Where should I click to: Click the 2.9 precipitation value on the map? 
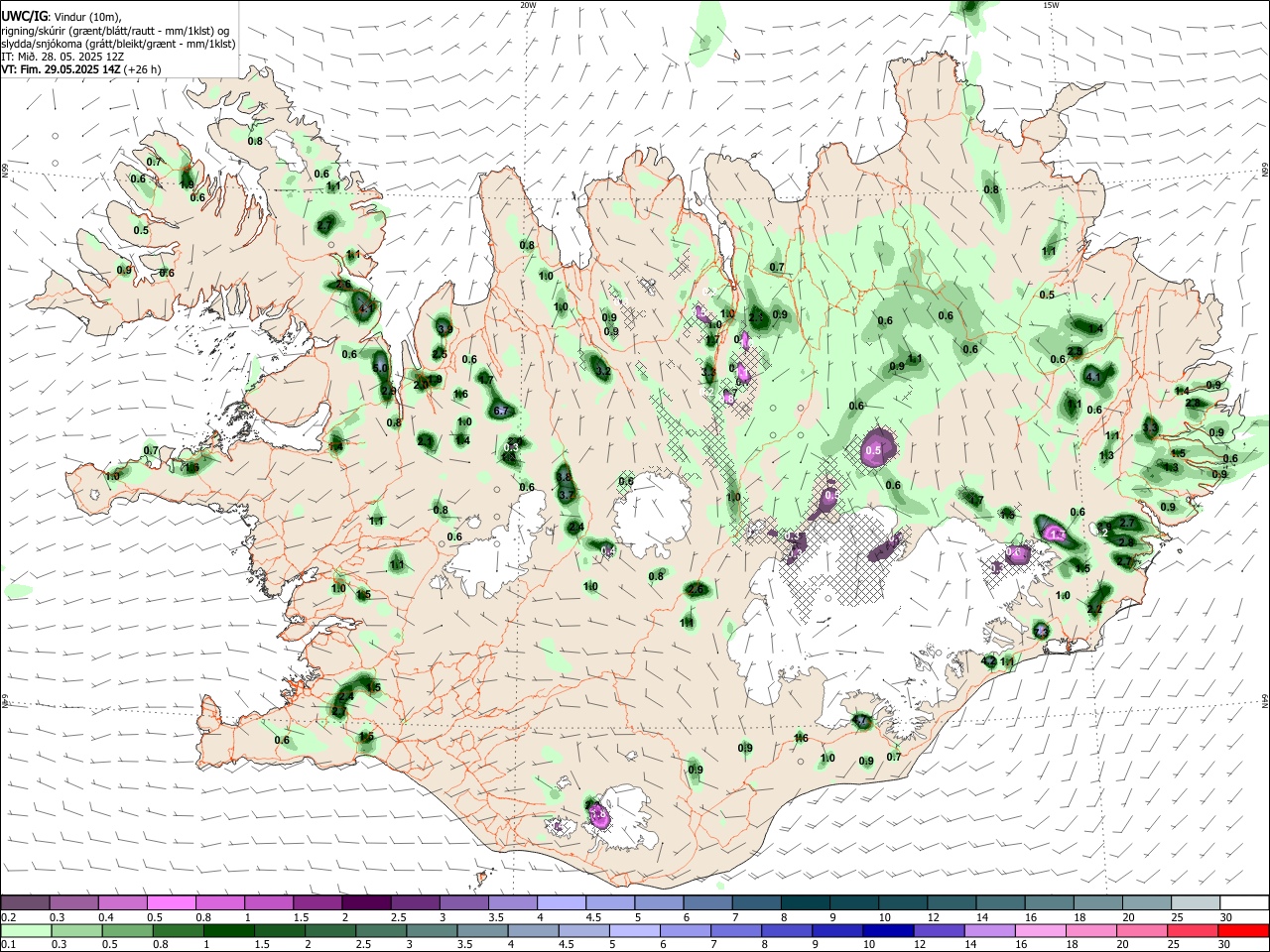(x=388, y=391)
